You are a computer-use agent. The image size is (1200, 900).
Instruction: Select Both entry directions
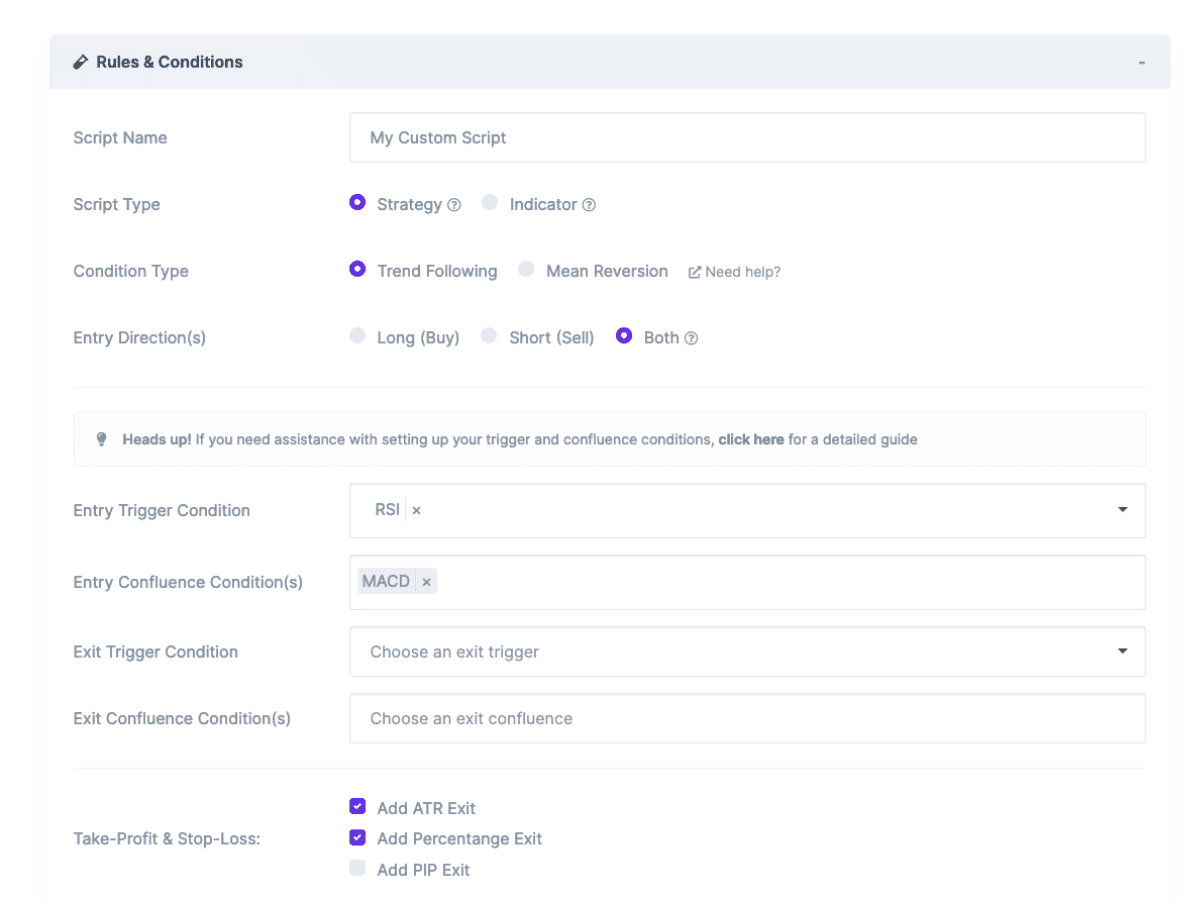pyautogui.click(x=624, y=336)
